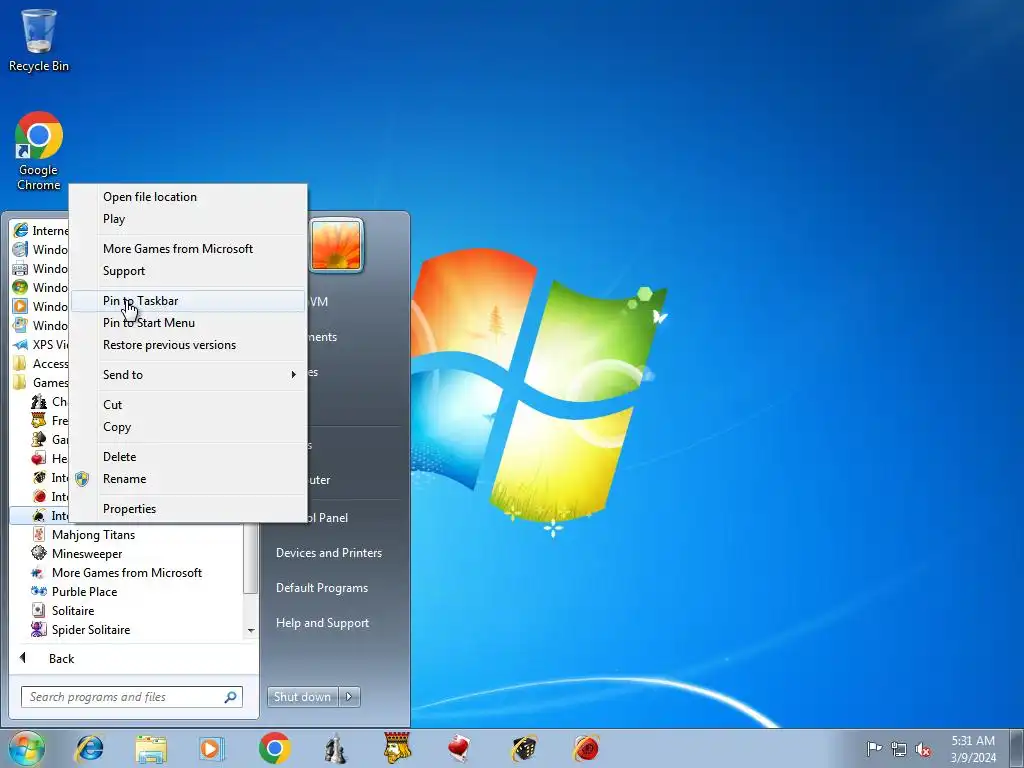
Task: Launch Chess Titans from the taskbar
Action: (x=336, y=748)
